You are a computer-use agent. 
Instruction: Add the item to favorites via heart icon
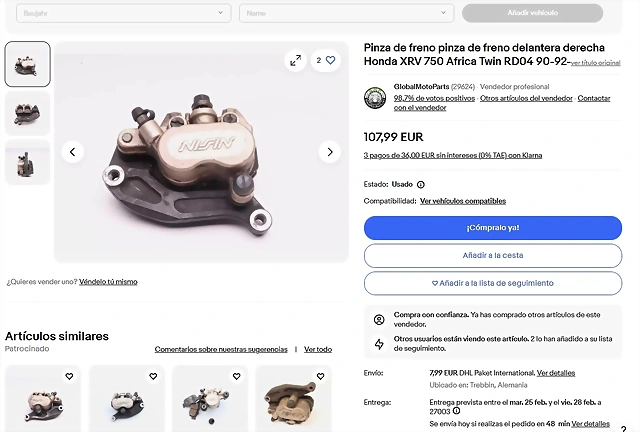pos(326,60)
